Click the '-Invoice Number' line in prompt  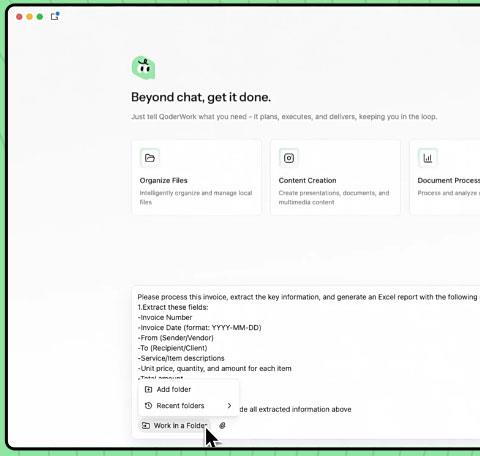point(165,317)
